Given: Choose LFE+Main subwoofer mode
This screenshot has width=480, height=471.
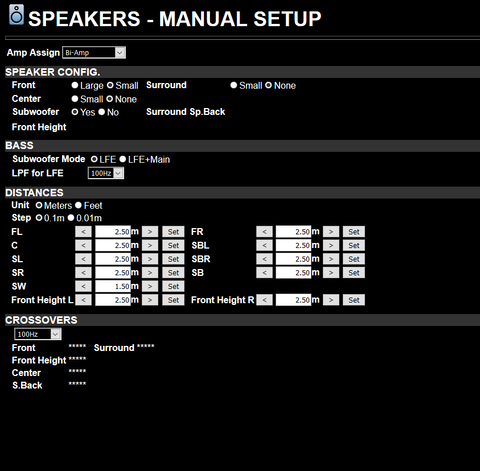Looking at the screenshot, I should point(123,159).
